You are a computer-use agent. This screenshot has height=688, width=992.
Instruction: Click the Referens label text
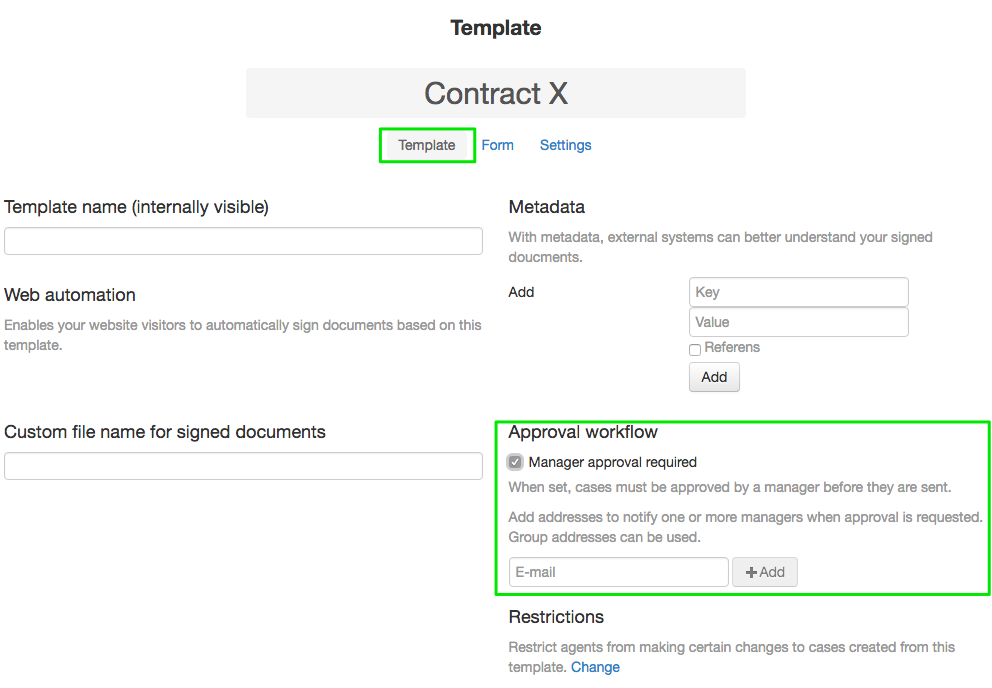(732, 348)
